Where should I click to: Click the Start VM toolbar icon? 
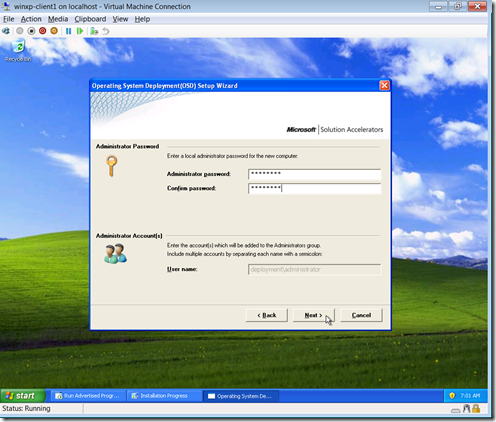pos(20,31)
